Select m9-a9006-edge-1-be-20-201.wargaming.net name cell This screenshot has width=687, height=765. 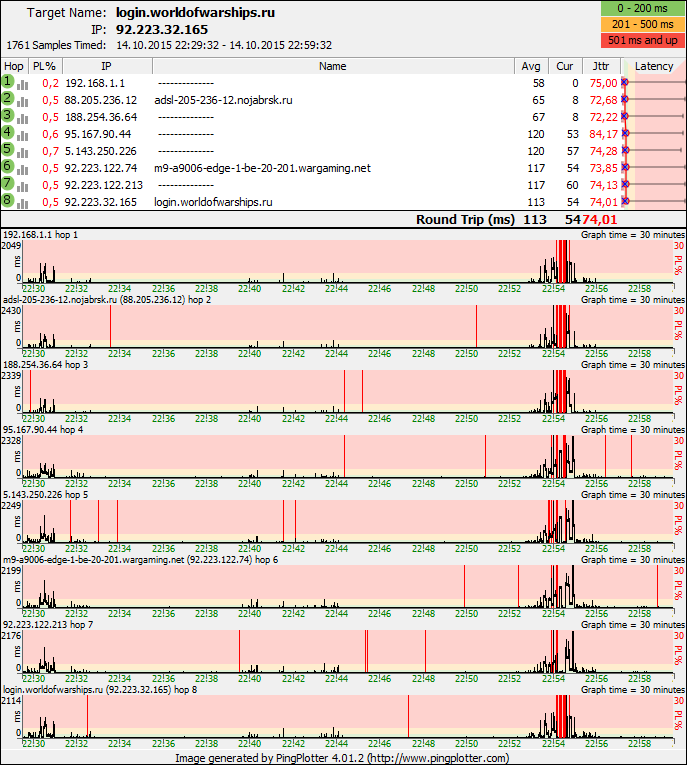click(263, 168)
